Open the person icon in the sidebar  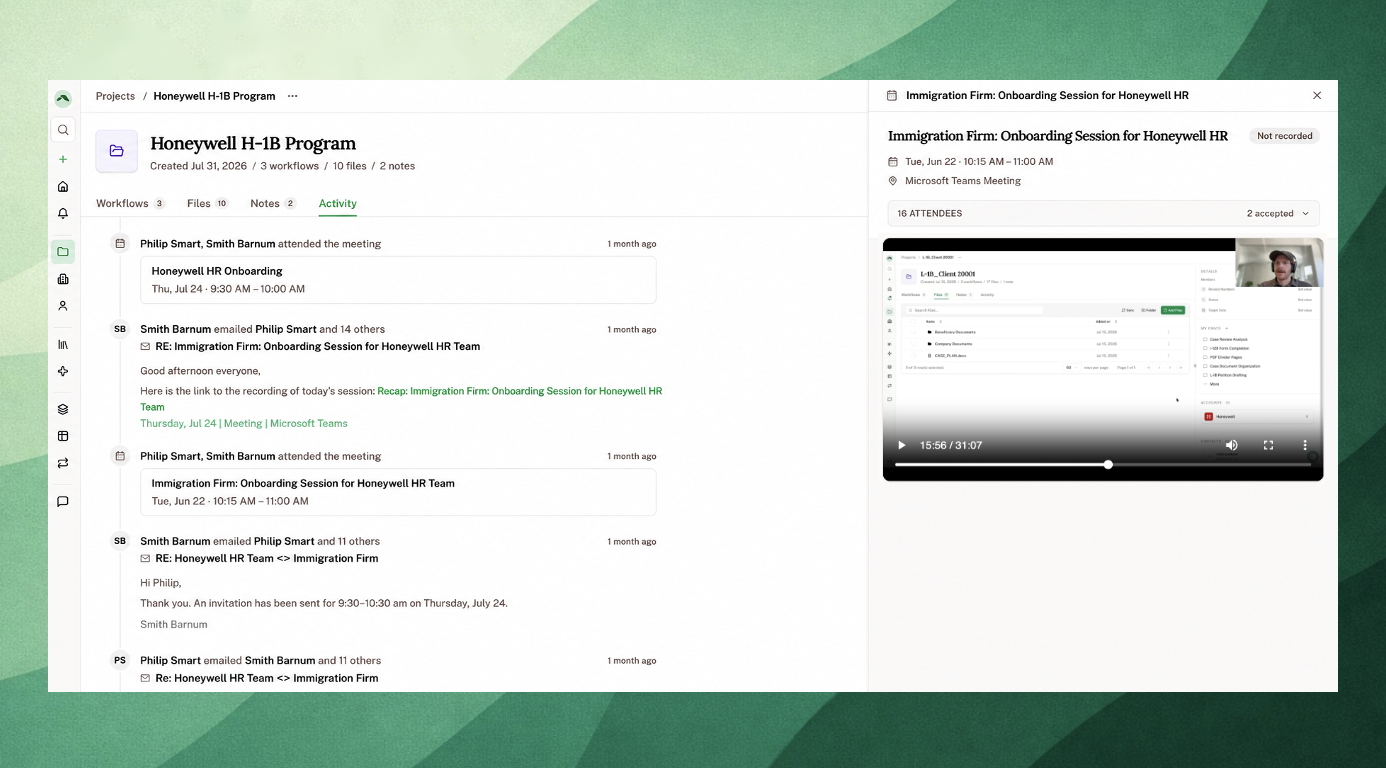(63, 306)
